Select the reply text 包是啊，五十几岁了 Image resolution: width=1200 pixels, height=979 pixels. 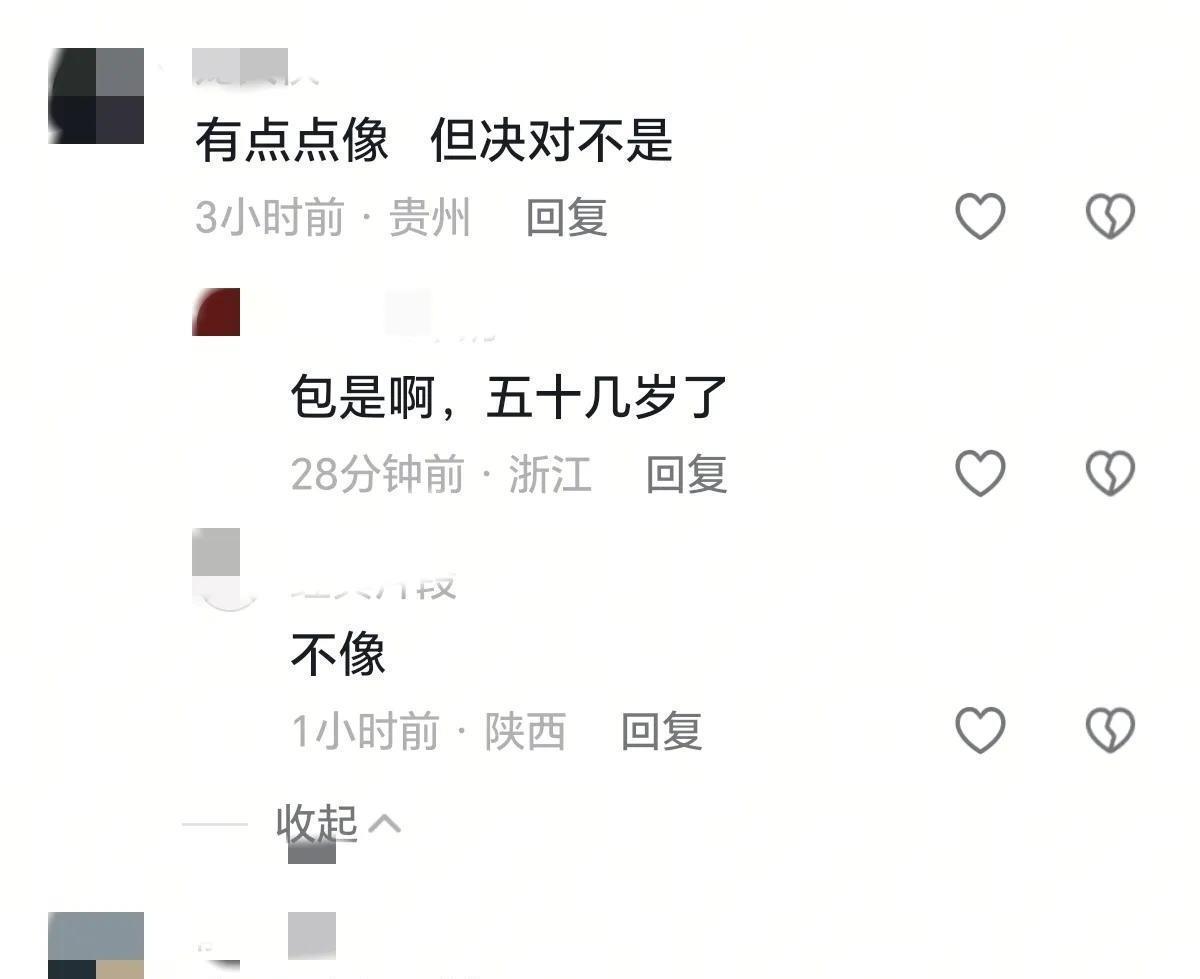click(x=509, y=398)
